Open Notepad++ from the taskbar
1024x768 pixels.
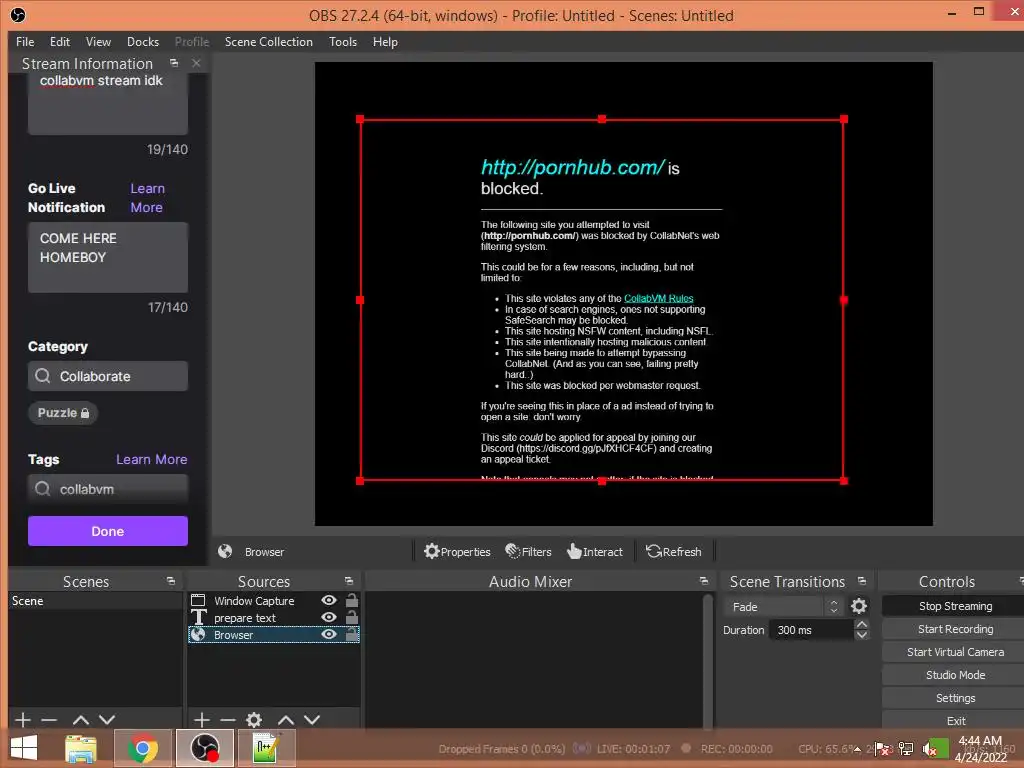click(266, 748)
